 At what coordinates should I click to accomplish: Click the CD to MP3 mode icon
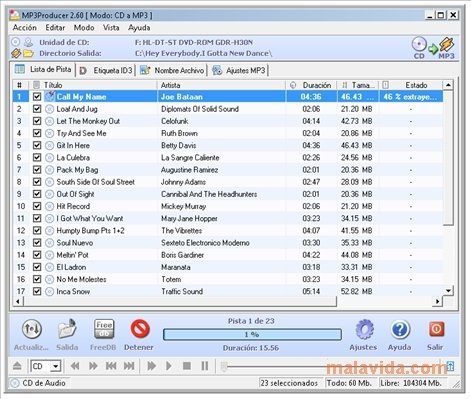pyautogui.click(x=433, y=48)
